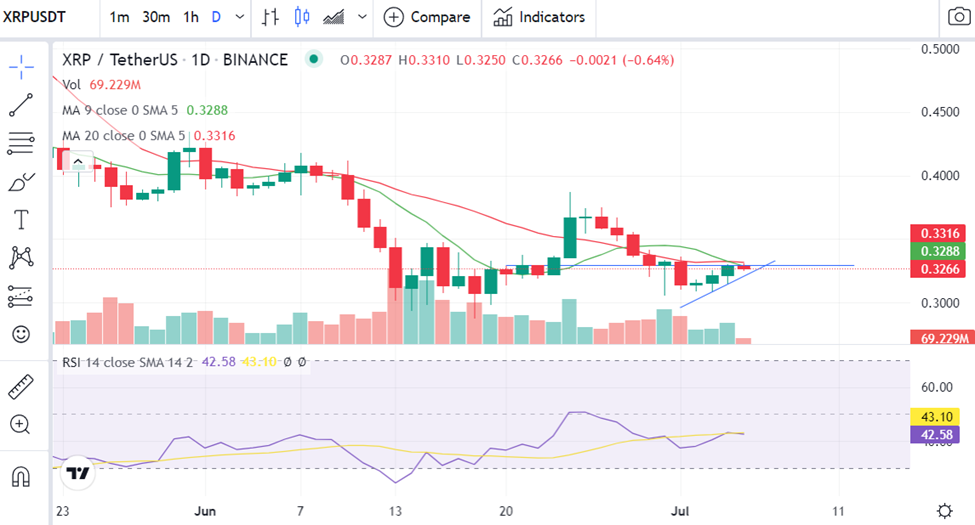The height and width of the screenshot is (525, 975).
Task: Select the crosshair cursor tool
Action: (21, 67)
